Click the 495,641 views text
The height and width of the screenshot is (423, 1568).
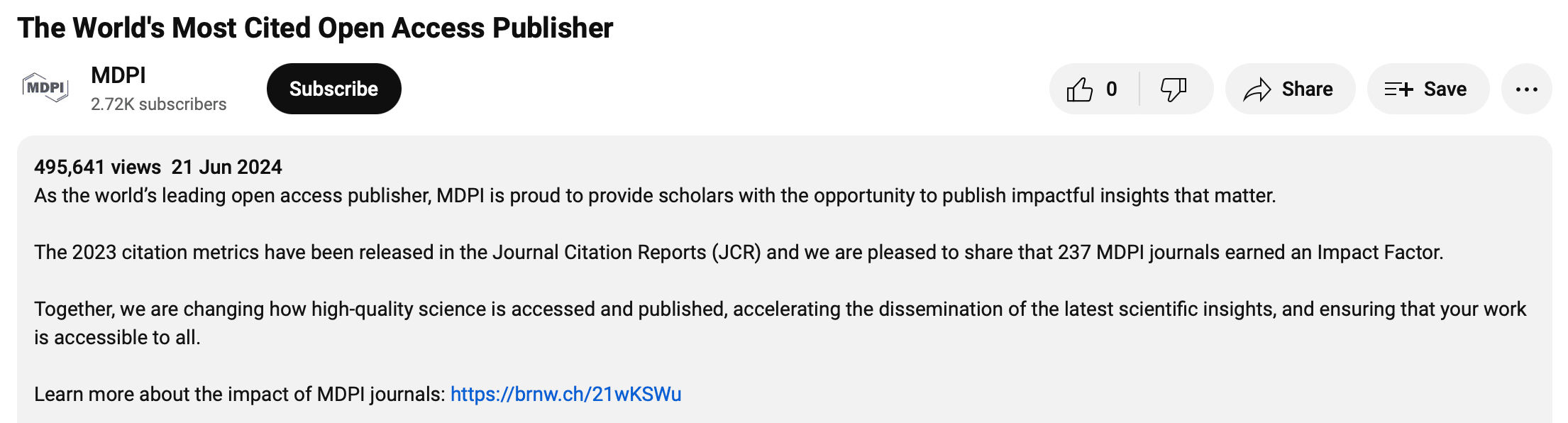(98, 167)
